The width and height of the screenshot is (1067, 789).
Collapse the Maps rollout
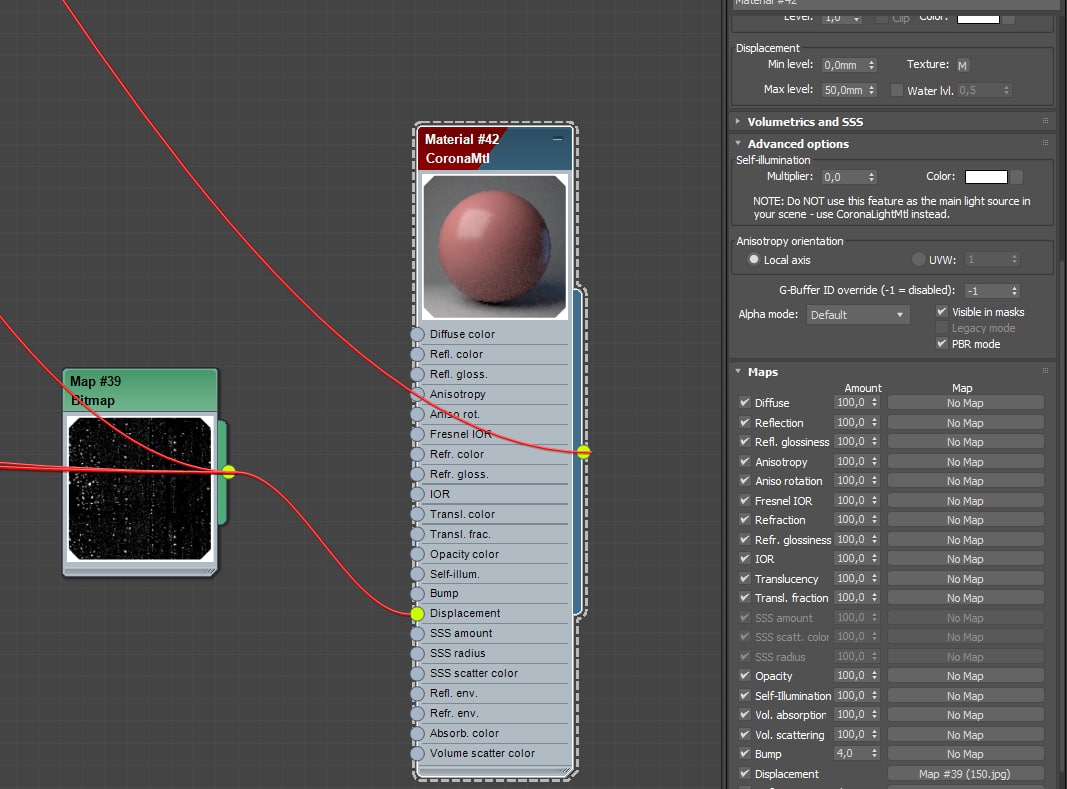coord(738,371)
